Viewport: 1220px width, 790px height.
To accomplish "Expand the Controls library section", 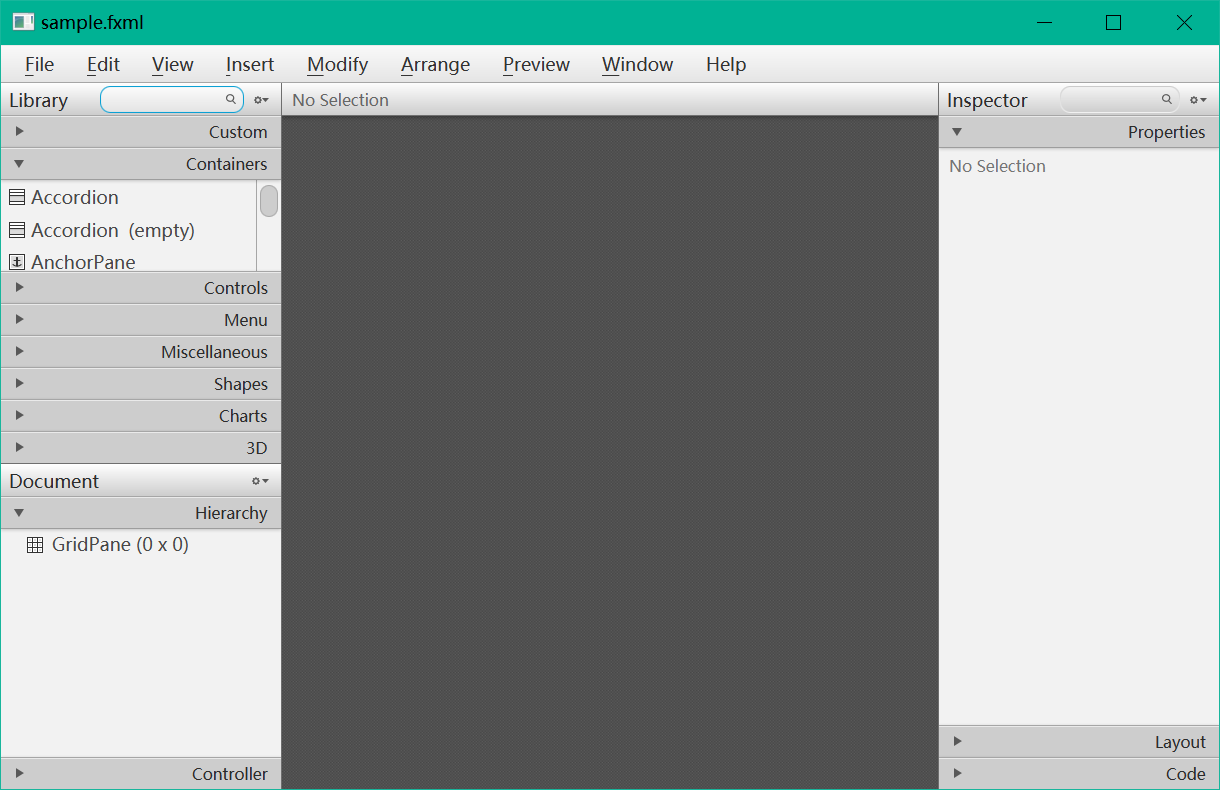I will pos(141,288).
